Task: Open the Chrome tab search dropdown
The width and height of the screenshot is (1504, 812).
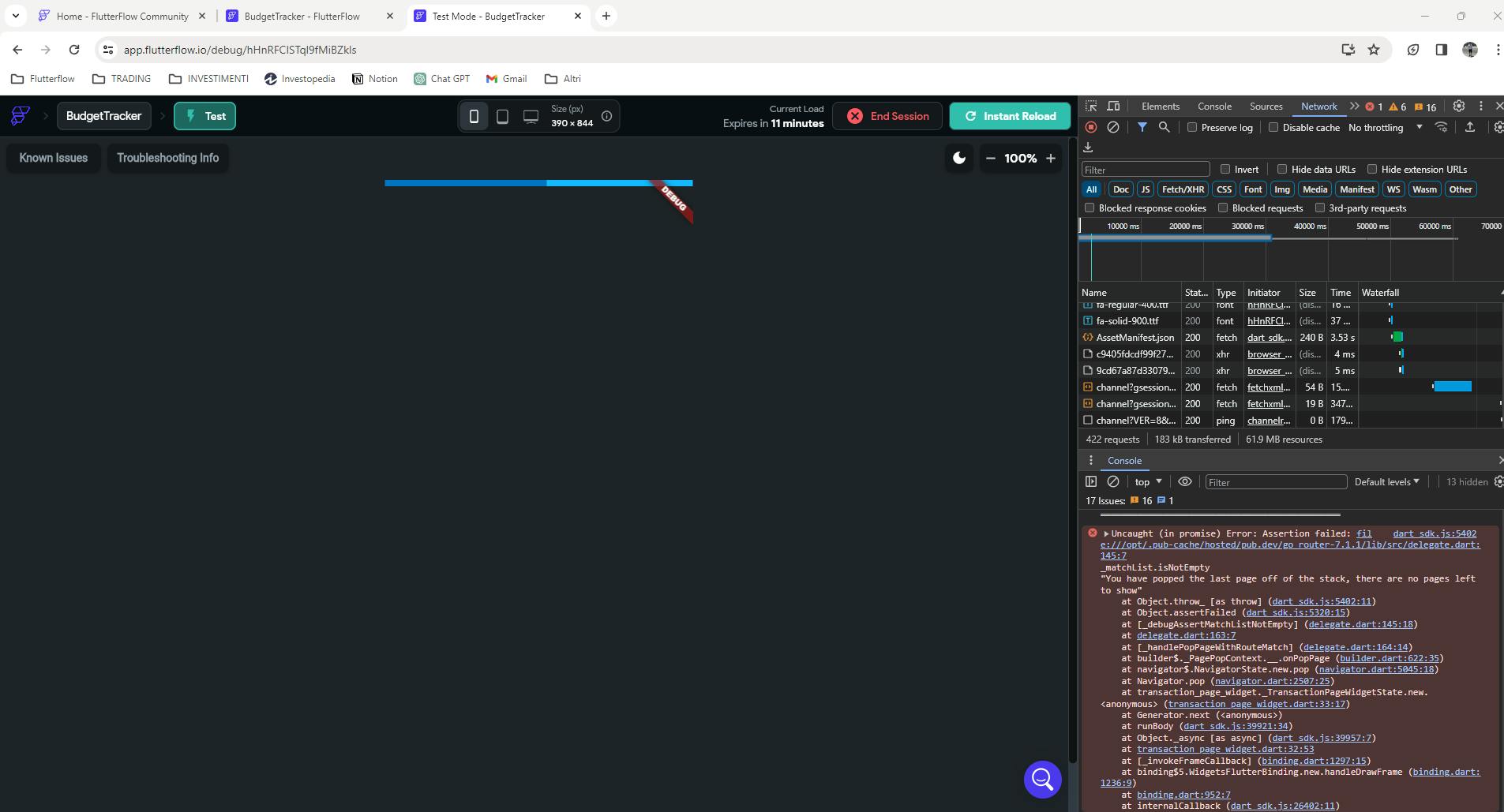Action: [16, 16]
